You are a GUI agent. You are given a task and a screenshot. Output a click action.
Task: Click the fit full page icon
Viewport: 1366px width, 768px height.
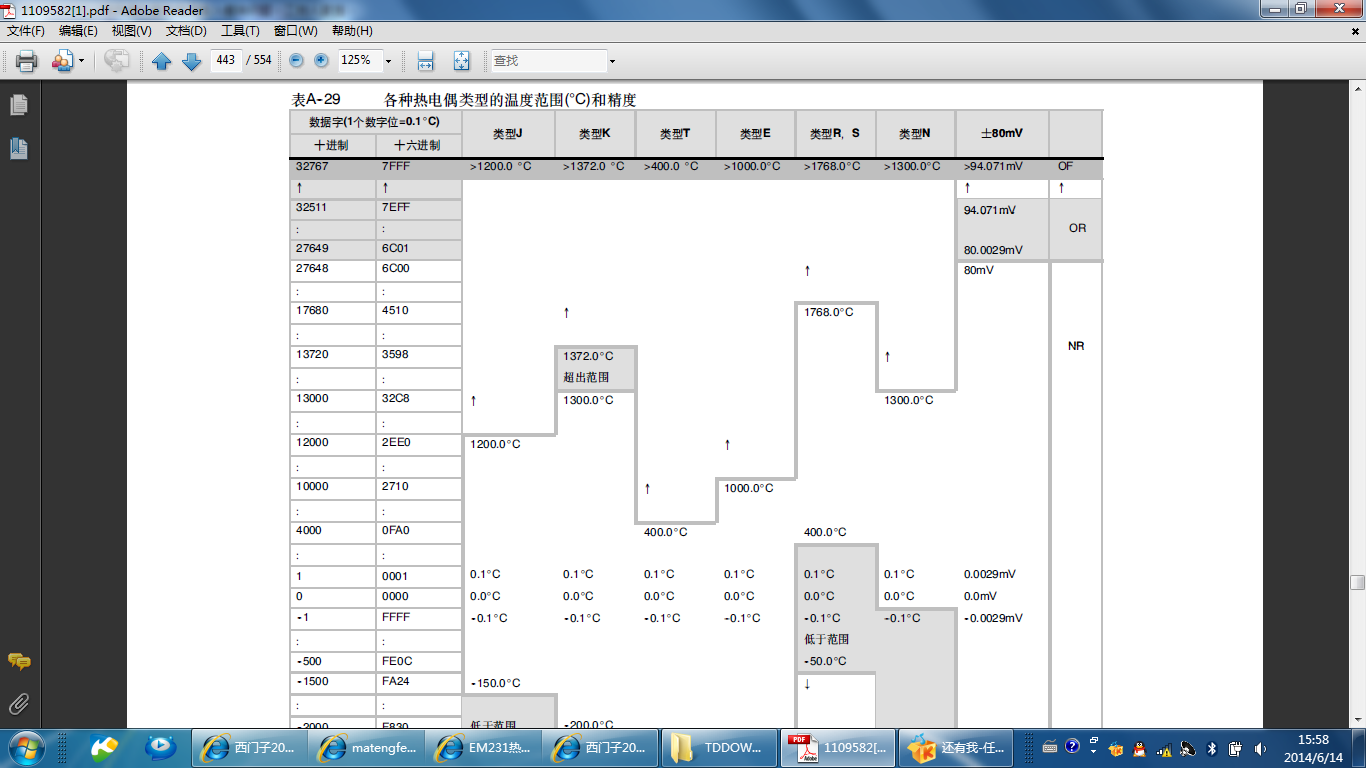[x=461, y=61]
